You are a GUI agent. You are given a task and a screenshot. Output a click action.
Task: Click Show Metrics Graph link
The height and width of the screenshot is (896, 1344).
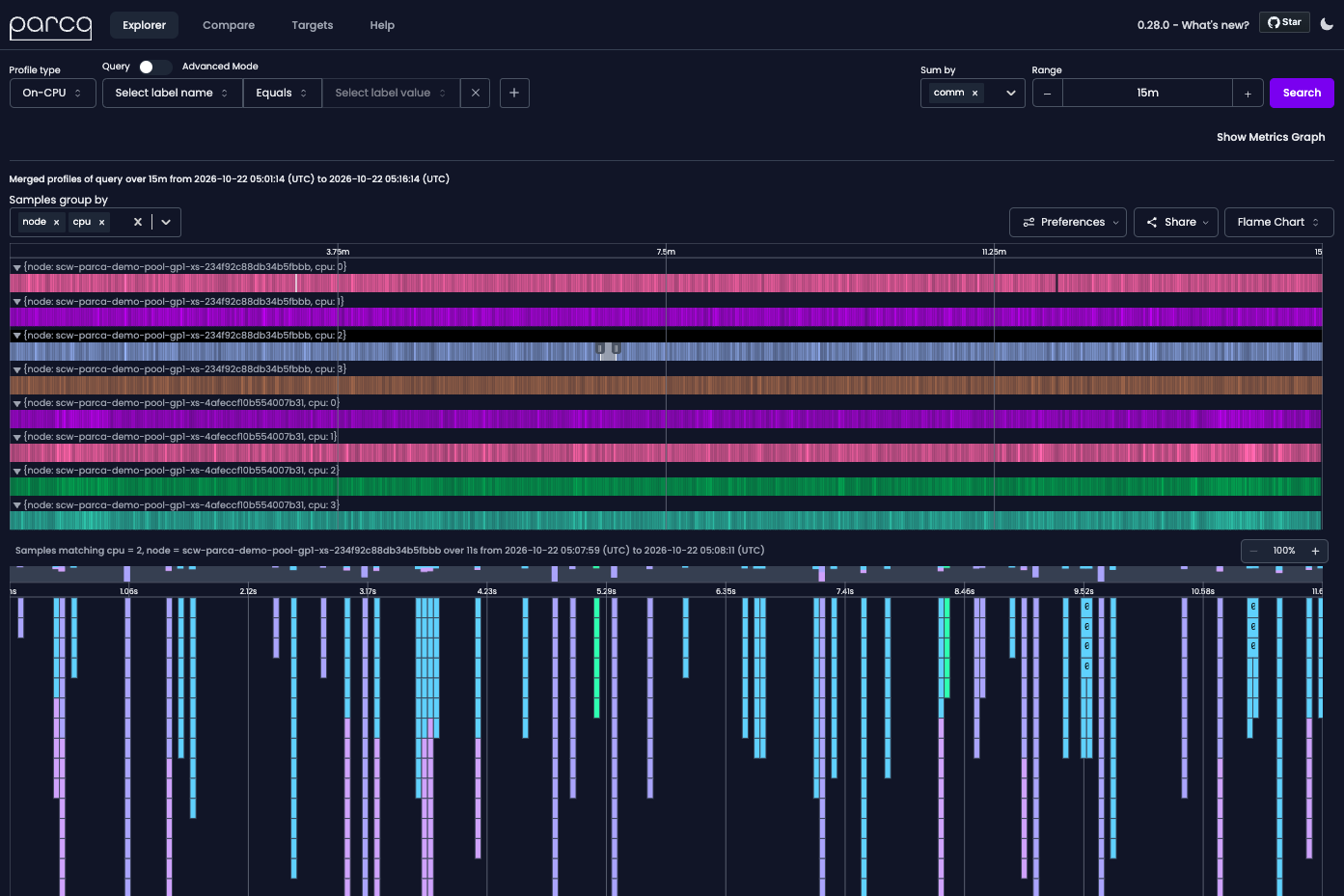point(1271,137)
